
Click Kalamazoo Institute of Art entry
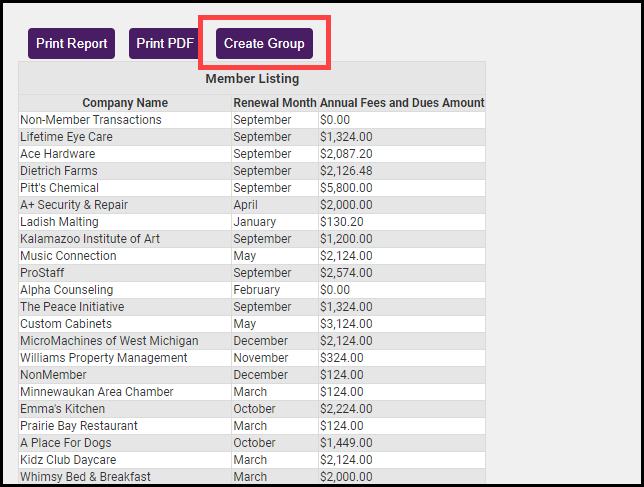click(90, 239)
